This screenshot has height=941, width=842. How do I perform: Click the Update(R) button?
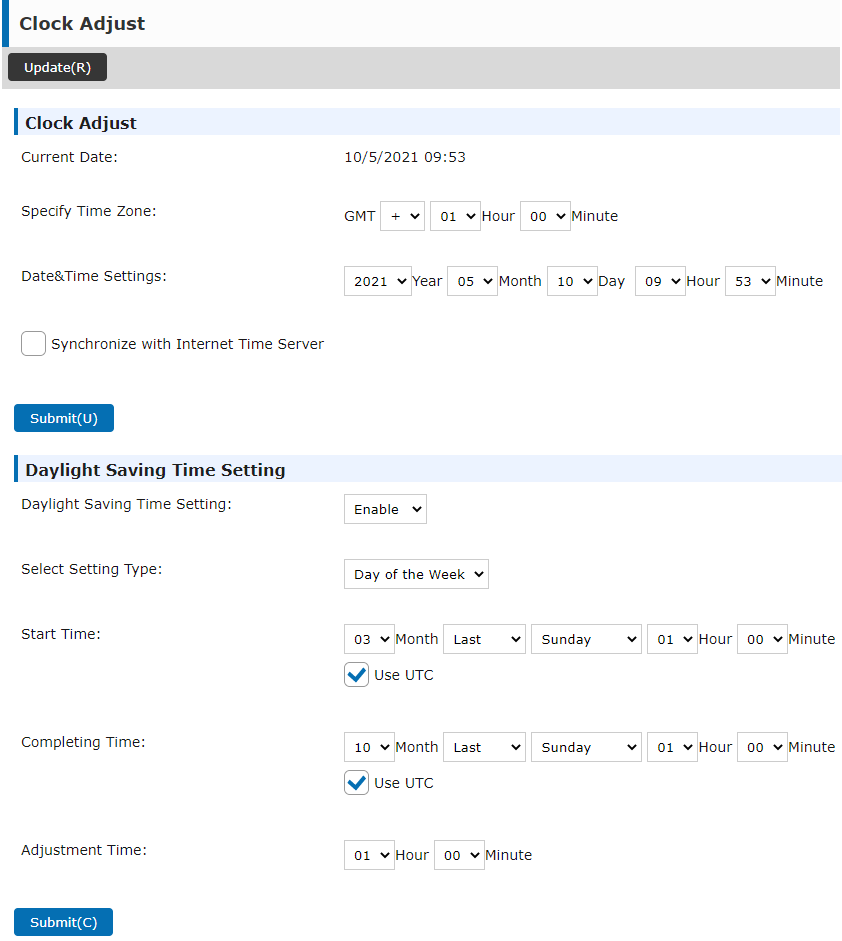pyautogui.click(x=57, y=67)
